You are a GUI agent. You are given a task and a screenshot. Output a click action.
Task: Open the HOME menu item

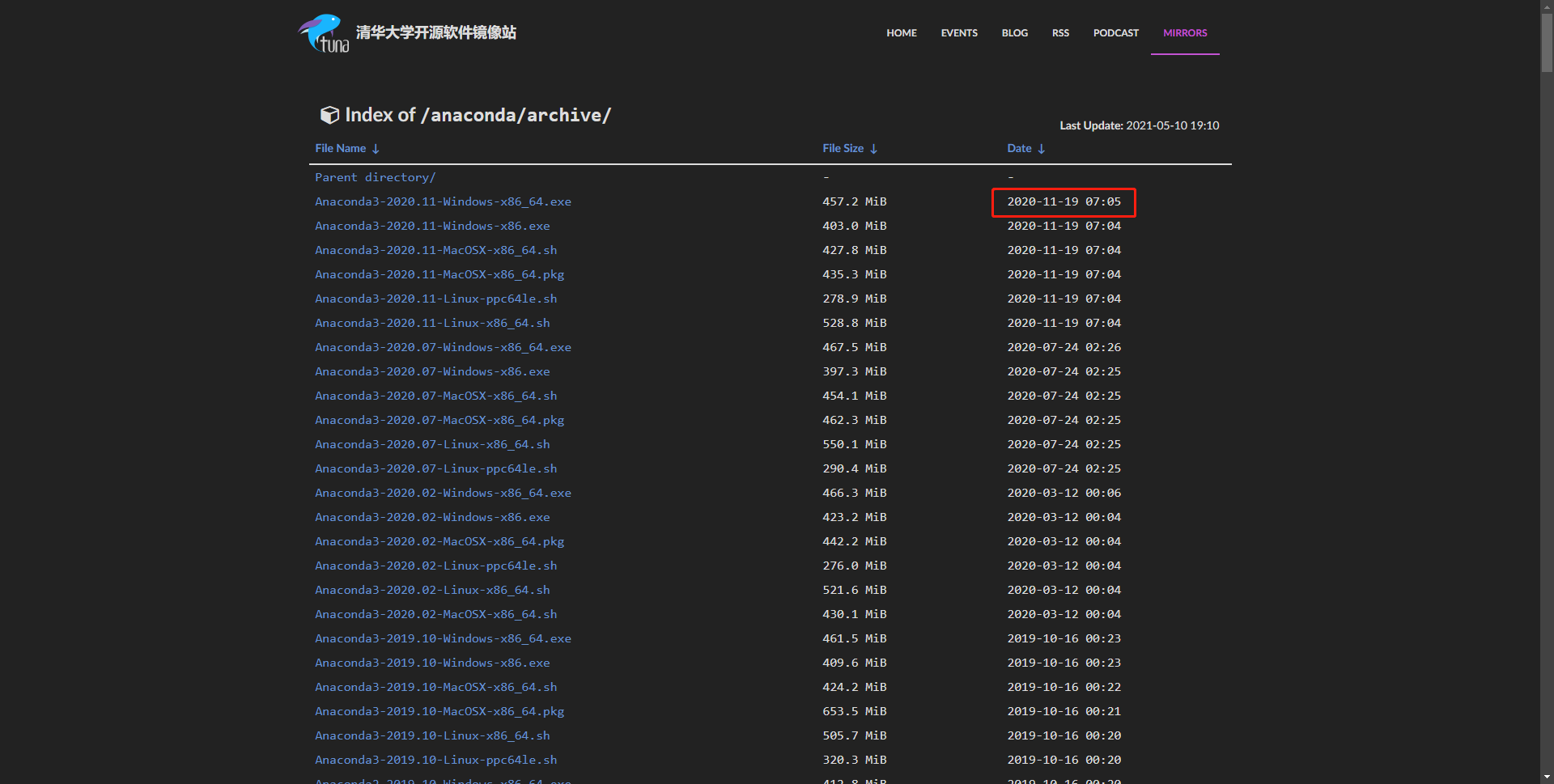pos(902,33)
